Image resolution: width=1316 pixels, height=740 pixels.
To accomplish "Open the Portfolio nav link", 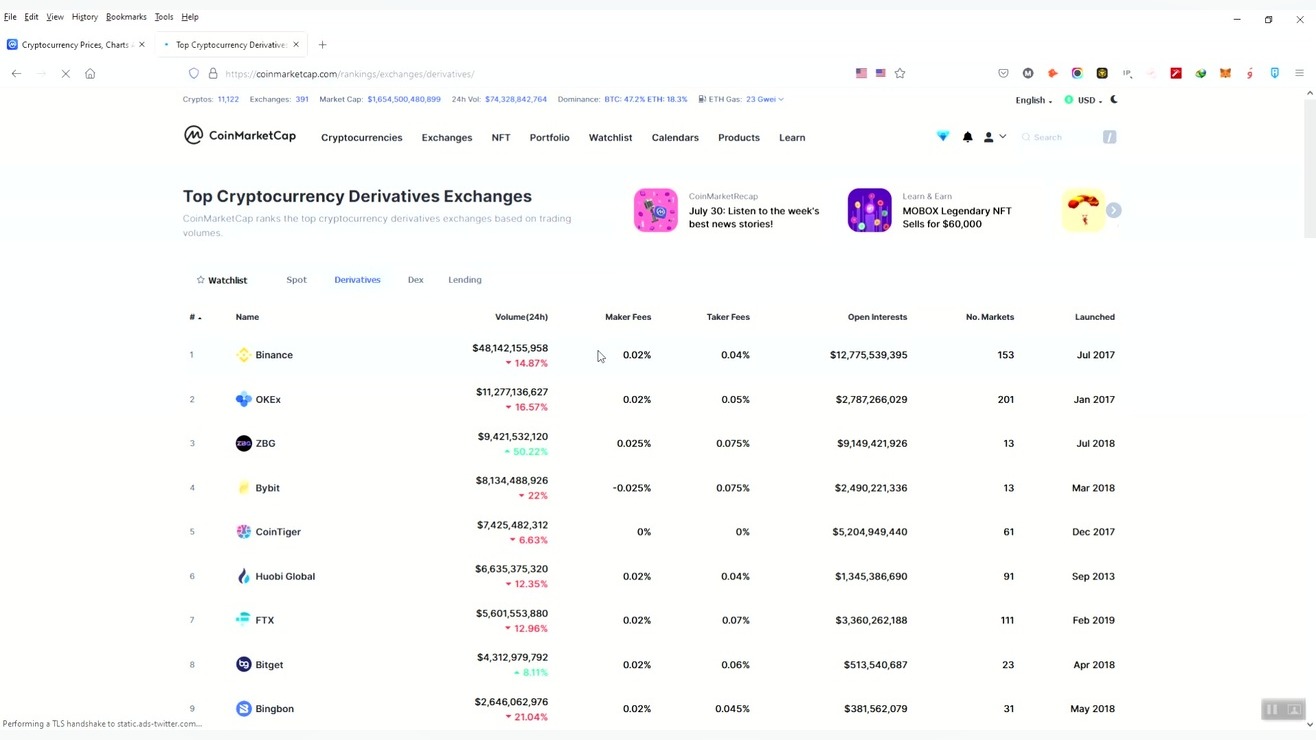I will [550, 138].
